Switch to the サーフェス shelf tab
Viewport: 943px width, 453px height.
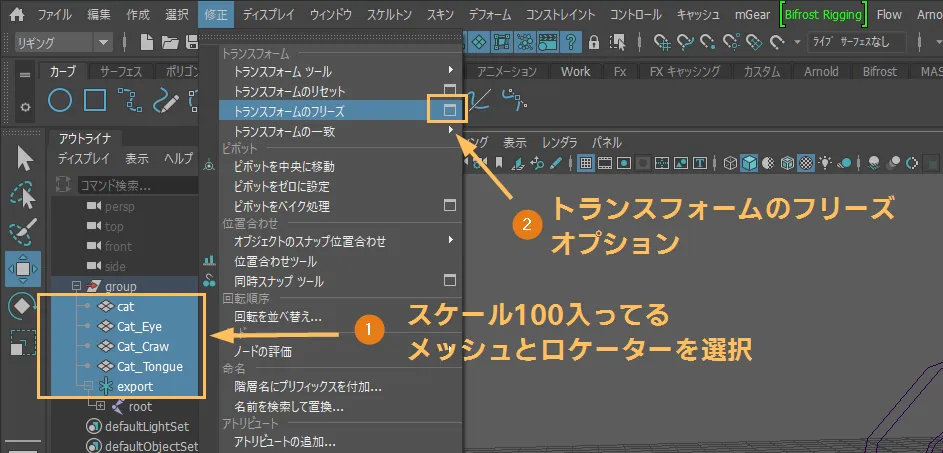[121, 71]
